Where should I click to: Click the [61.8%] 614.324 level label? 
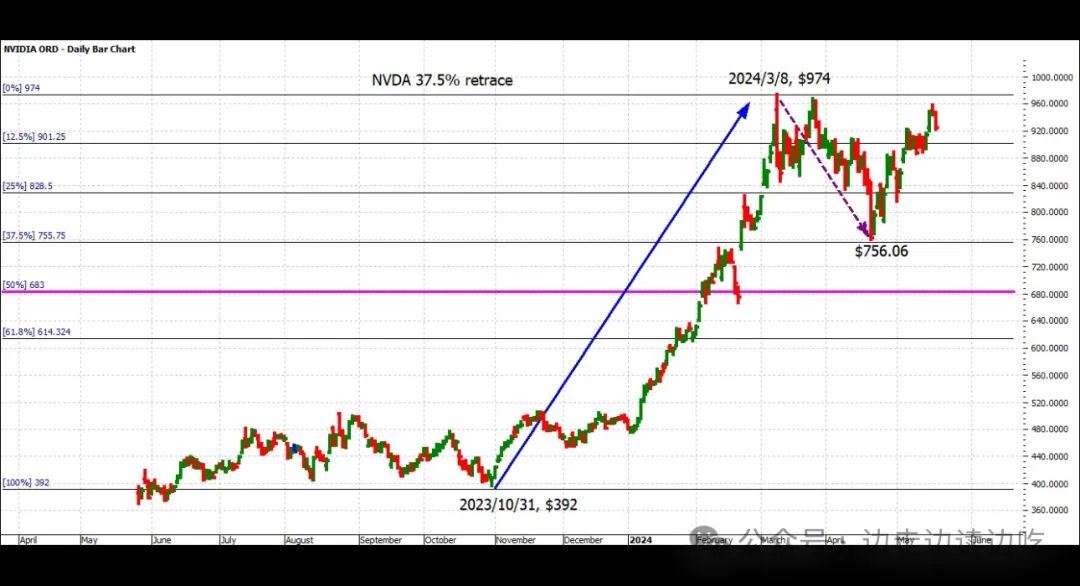pos(37,332)
